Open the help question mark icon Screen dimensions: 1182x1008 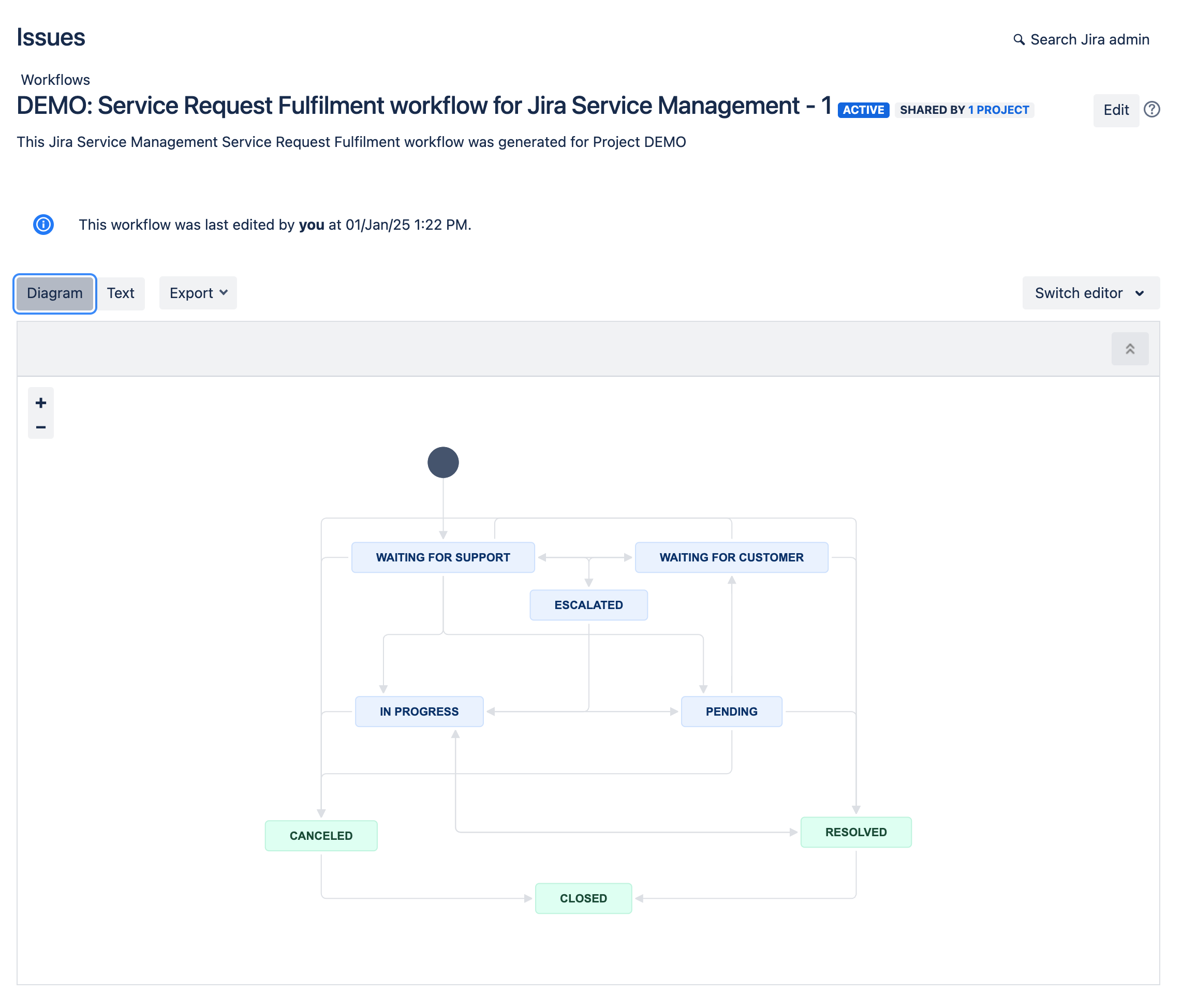(x=1151, y=109)
